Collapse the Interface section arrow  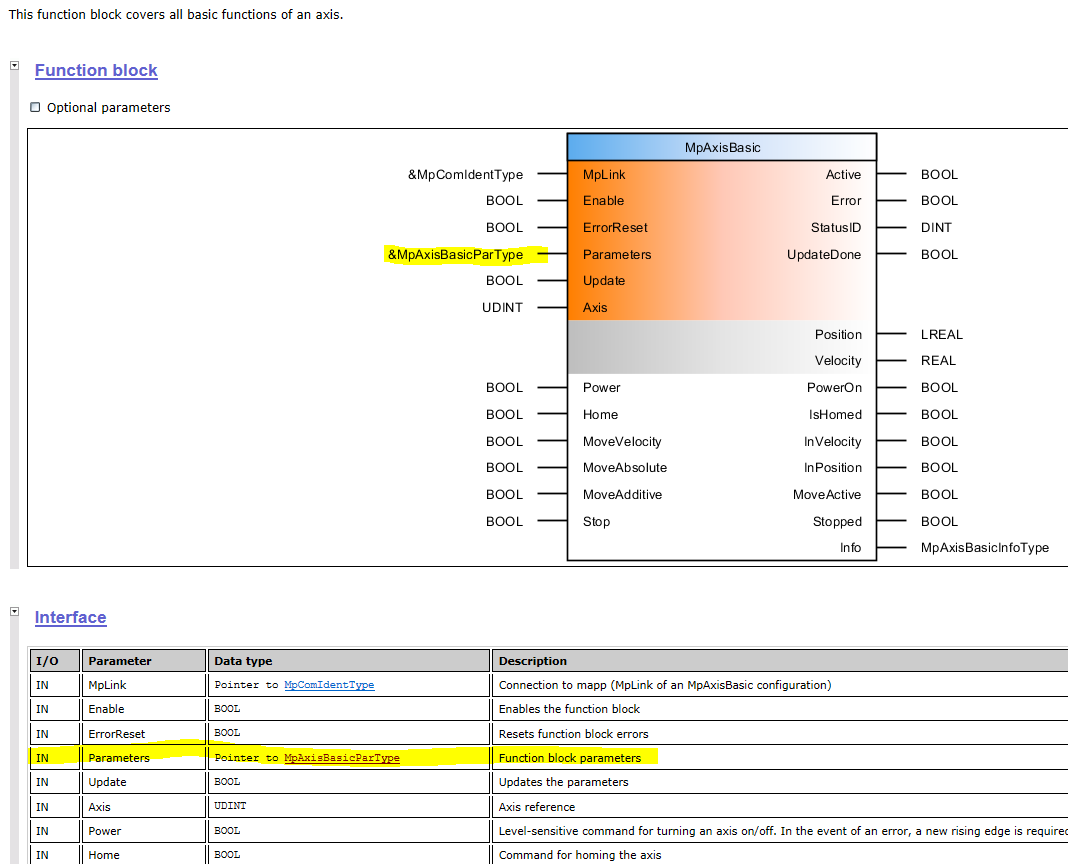14,611
